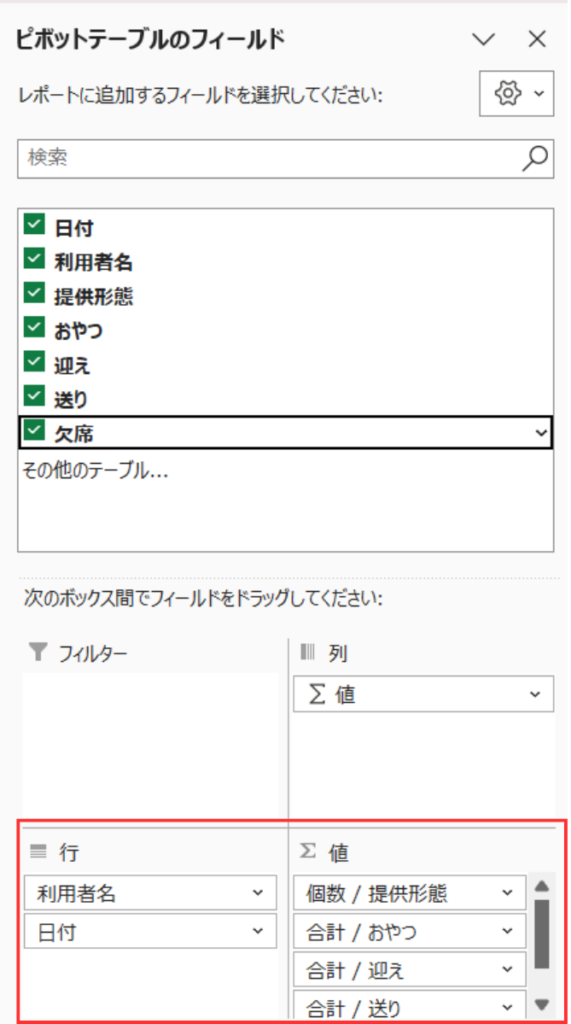The width and height of the screenshot is (571, 1024).
Task: Expand the 利用者名 row field dropdown
Action: coord(258,893)
